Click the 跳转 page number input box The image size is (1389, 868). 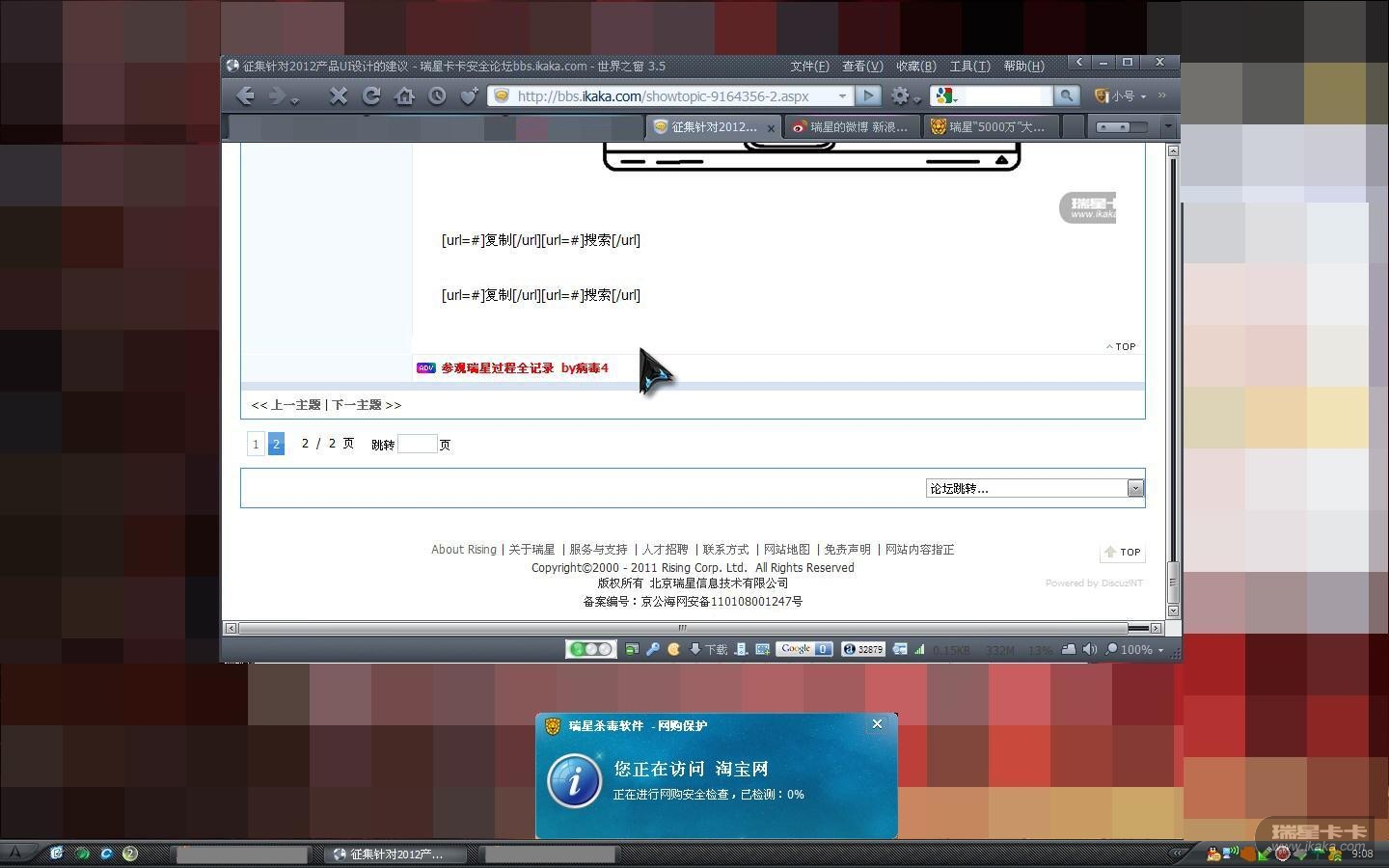(x=418, y=444)
